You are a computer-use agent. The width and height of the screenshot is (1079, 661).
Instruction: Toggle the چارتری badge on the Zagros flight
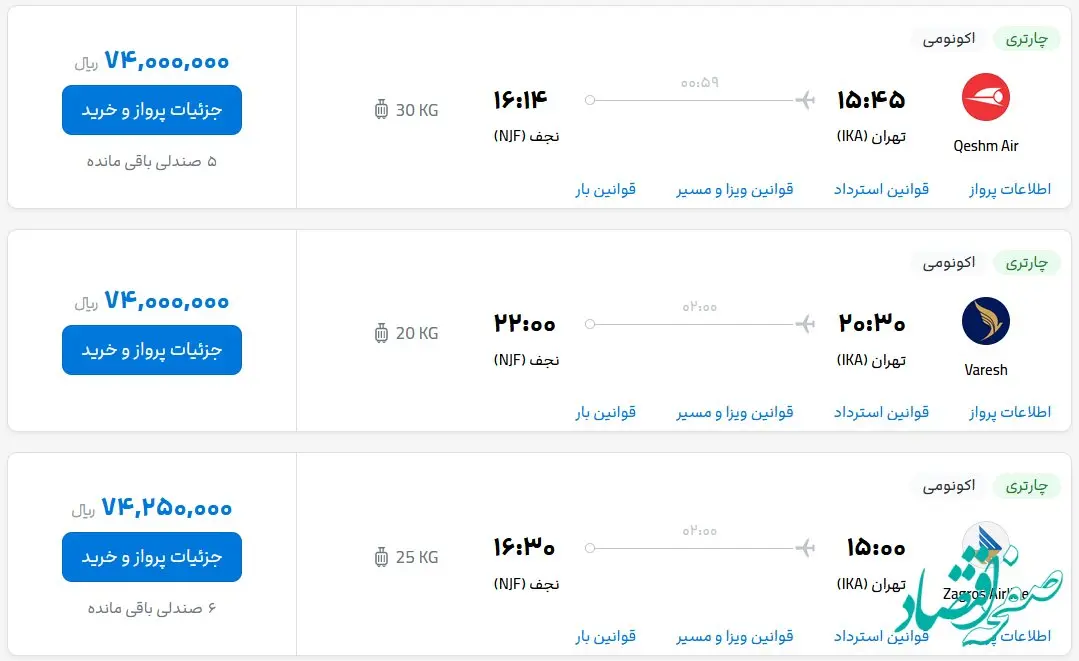pos(1025,487)
